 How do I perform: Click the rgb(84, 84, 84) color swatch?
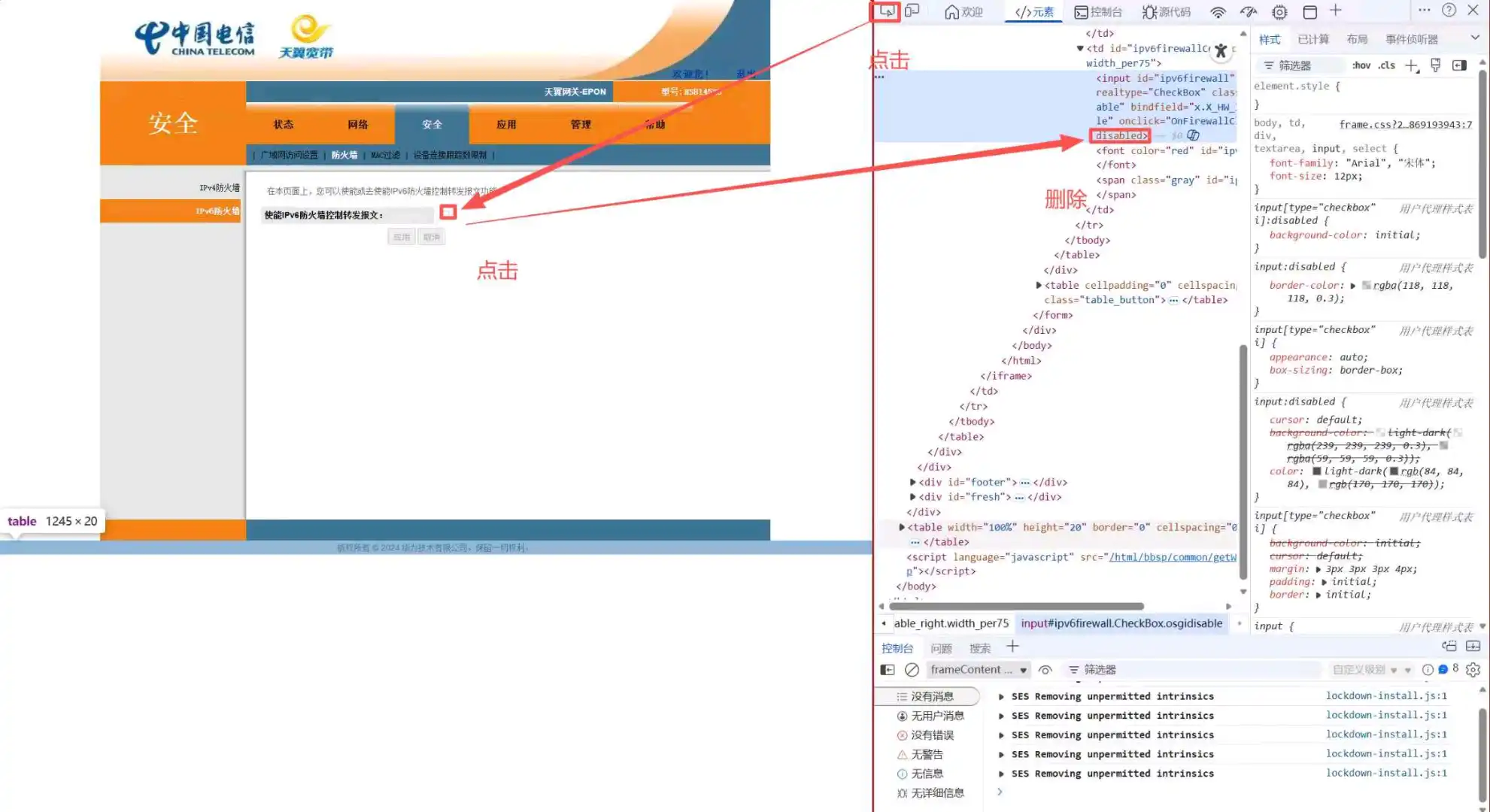point(1394,471)
